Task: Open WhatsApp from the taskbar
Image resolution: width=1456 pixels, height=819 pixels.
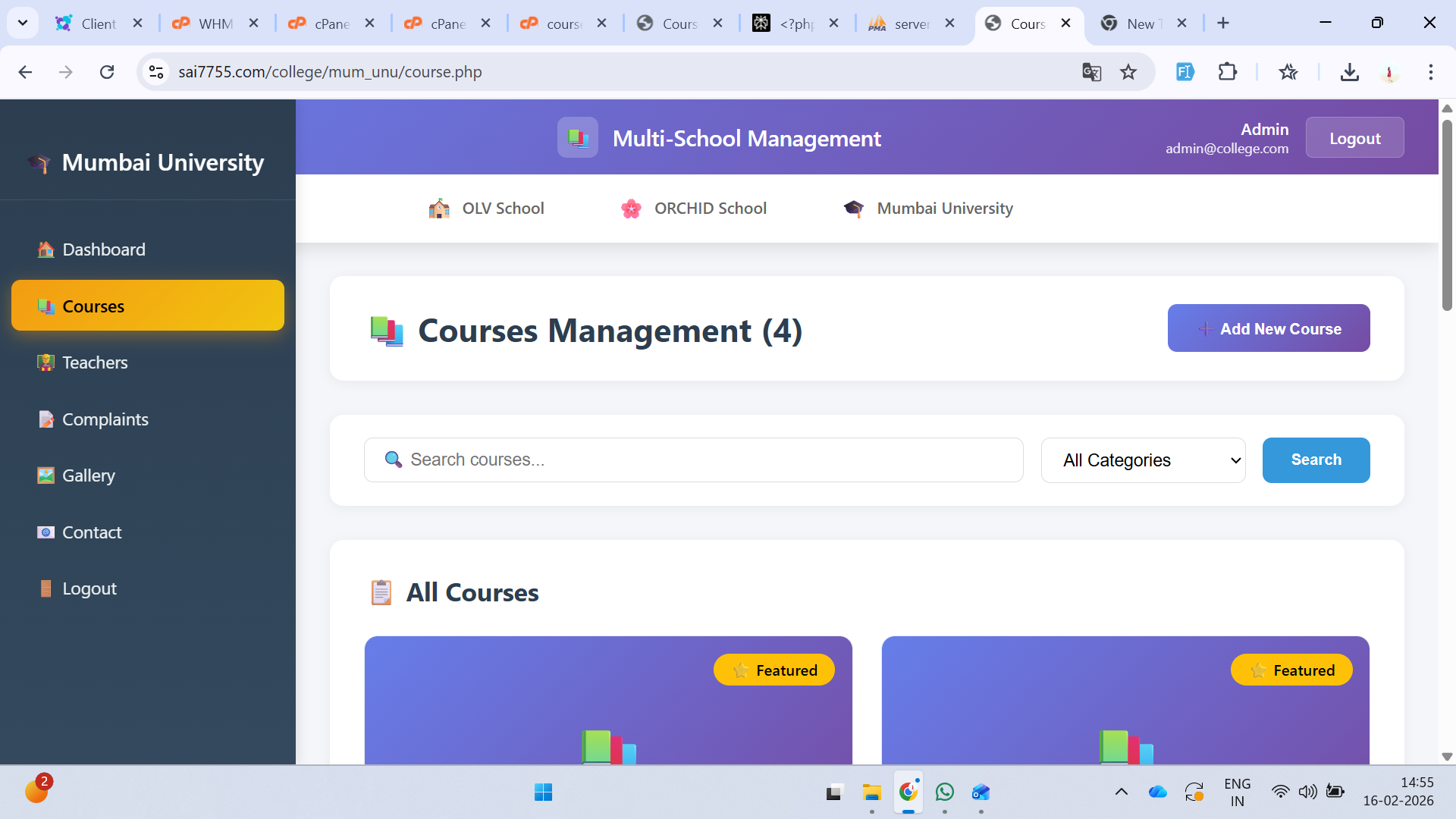Action: [944, 792]
